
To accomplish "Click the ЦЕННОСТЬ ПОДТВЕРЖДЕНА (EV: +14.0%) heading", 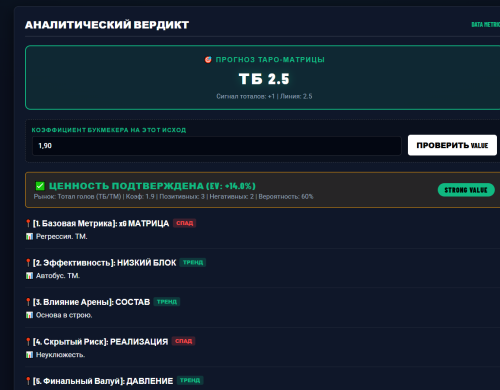I will (x=152, y=186).
